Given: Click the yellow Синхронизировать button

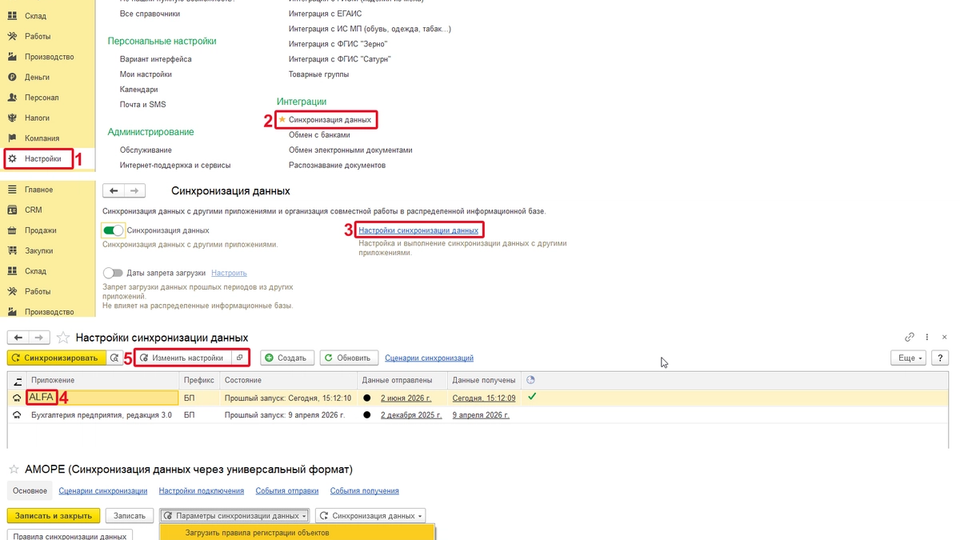Looking at the screenshot, I should pos(56,358).
